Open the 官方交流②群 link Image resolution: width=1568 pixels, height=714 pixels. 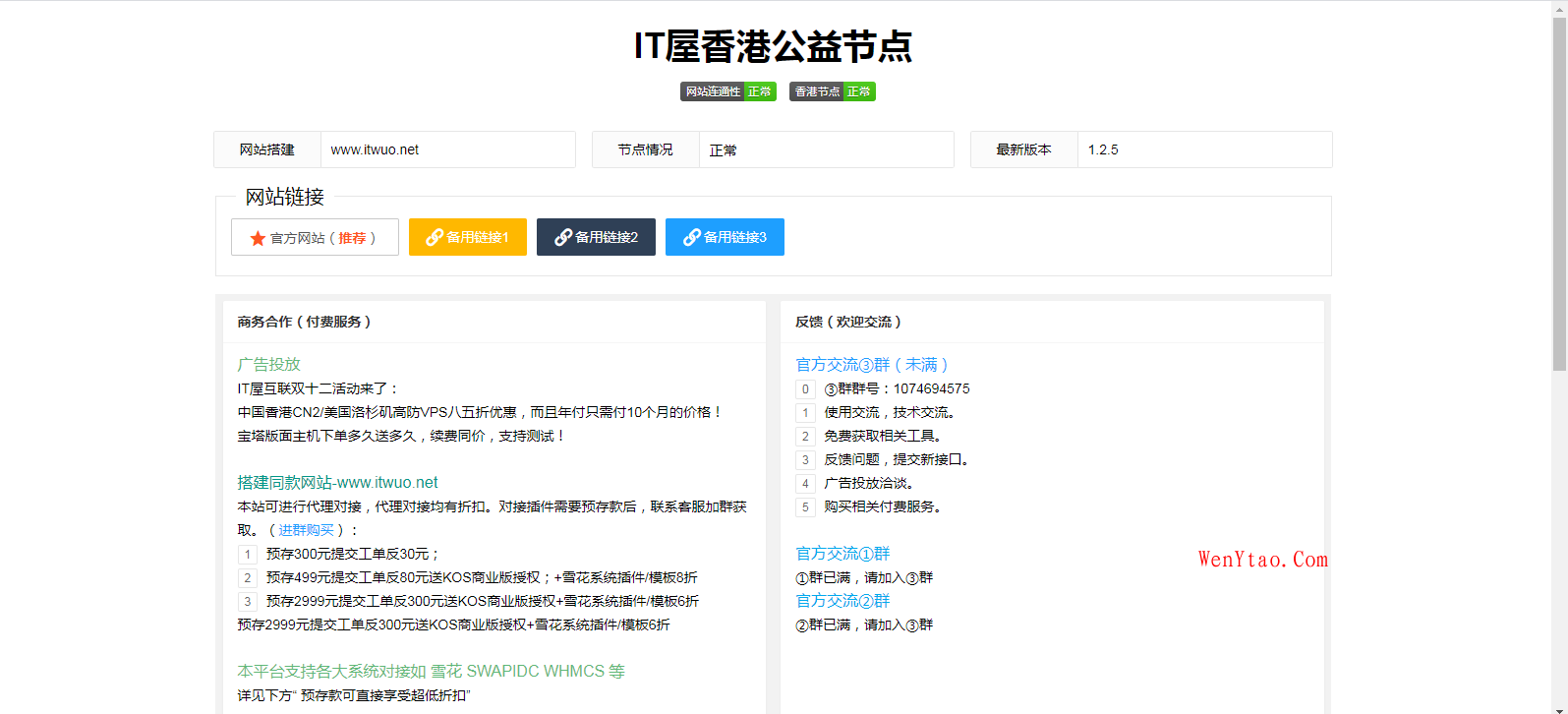[842, 600]
